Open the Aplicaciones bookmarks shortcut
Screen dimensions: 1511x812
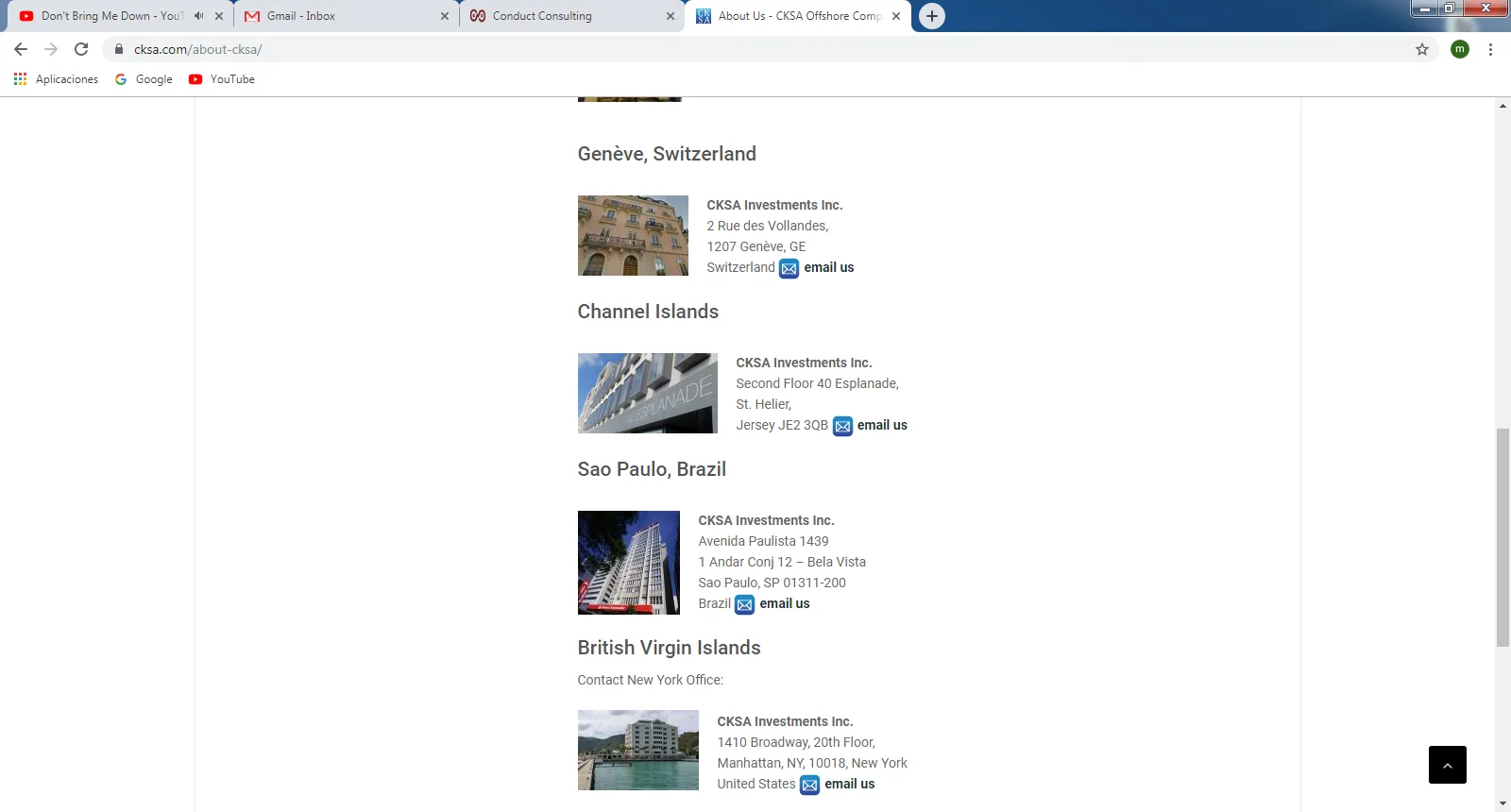56,79
